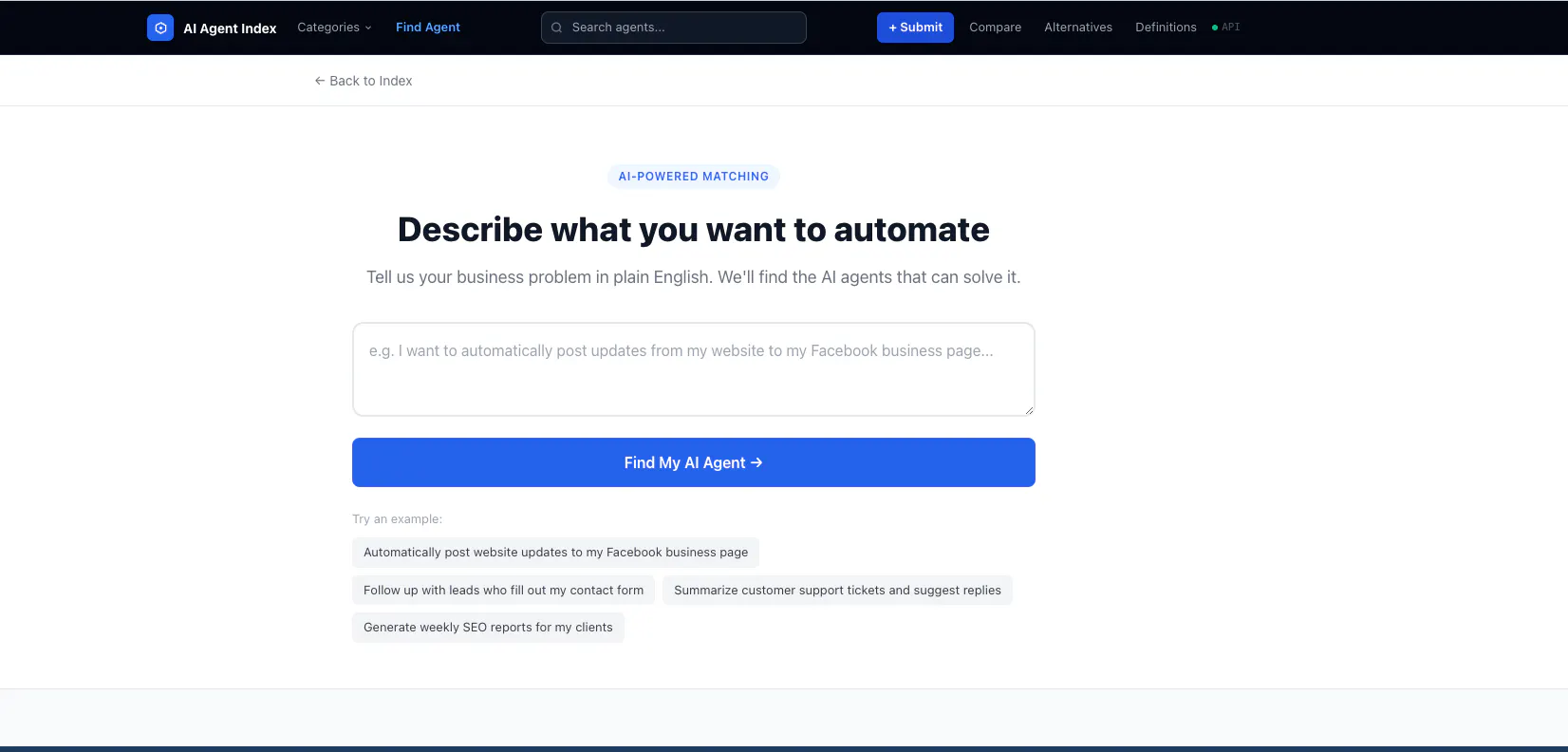Click into the automation description text area

[x=694, y=369]
